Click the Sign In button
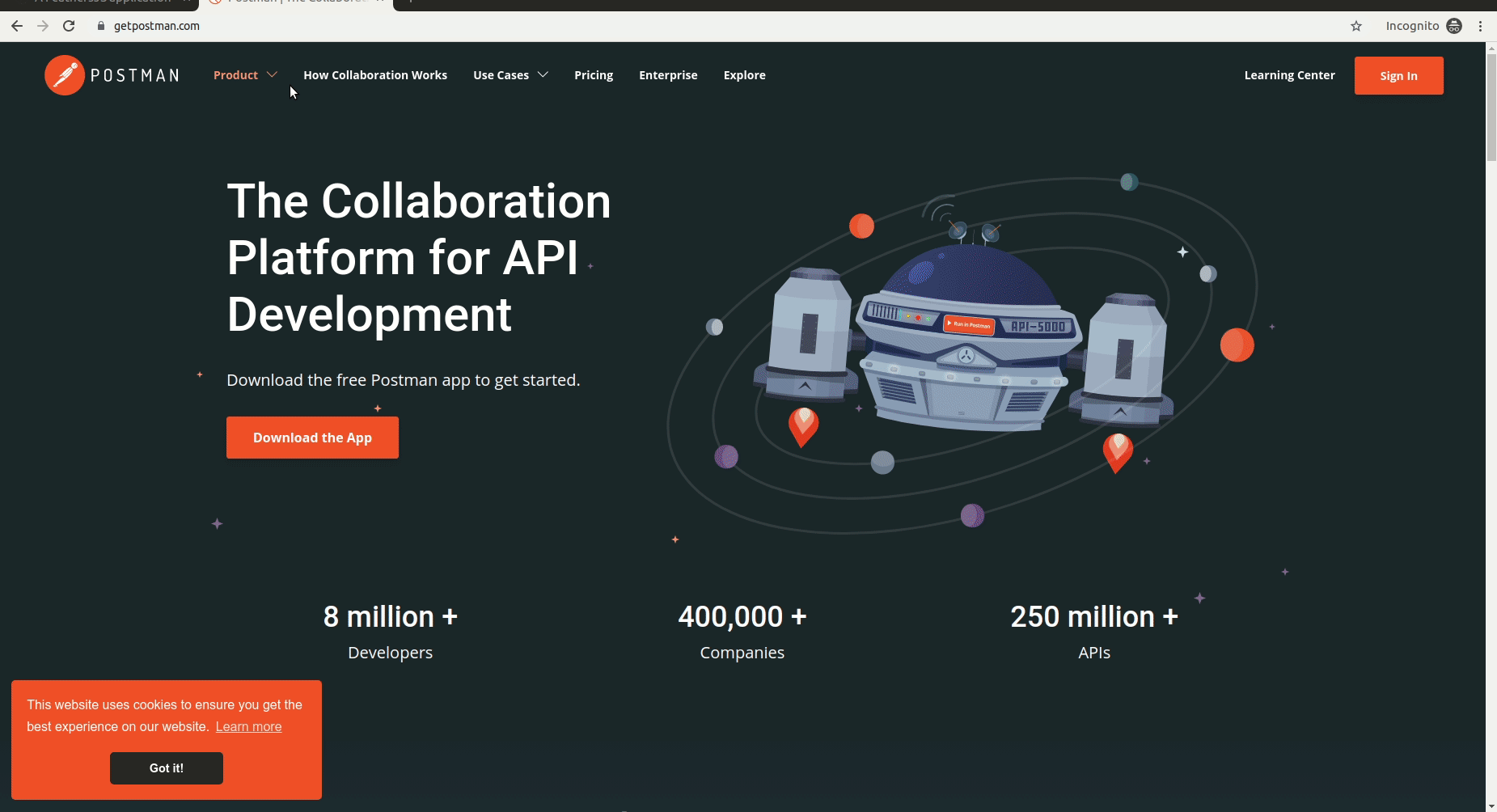Viewport: 1497px width, 812px height. click(1398, 75)
